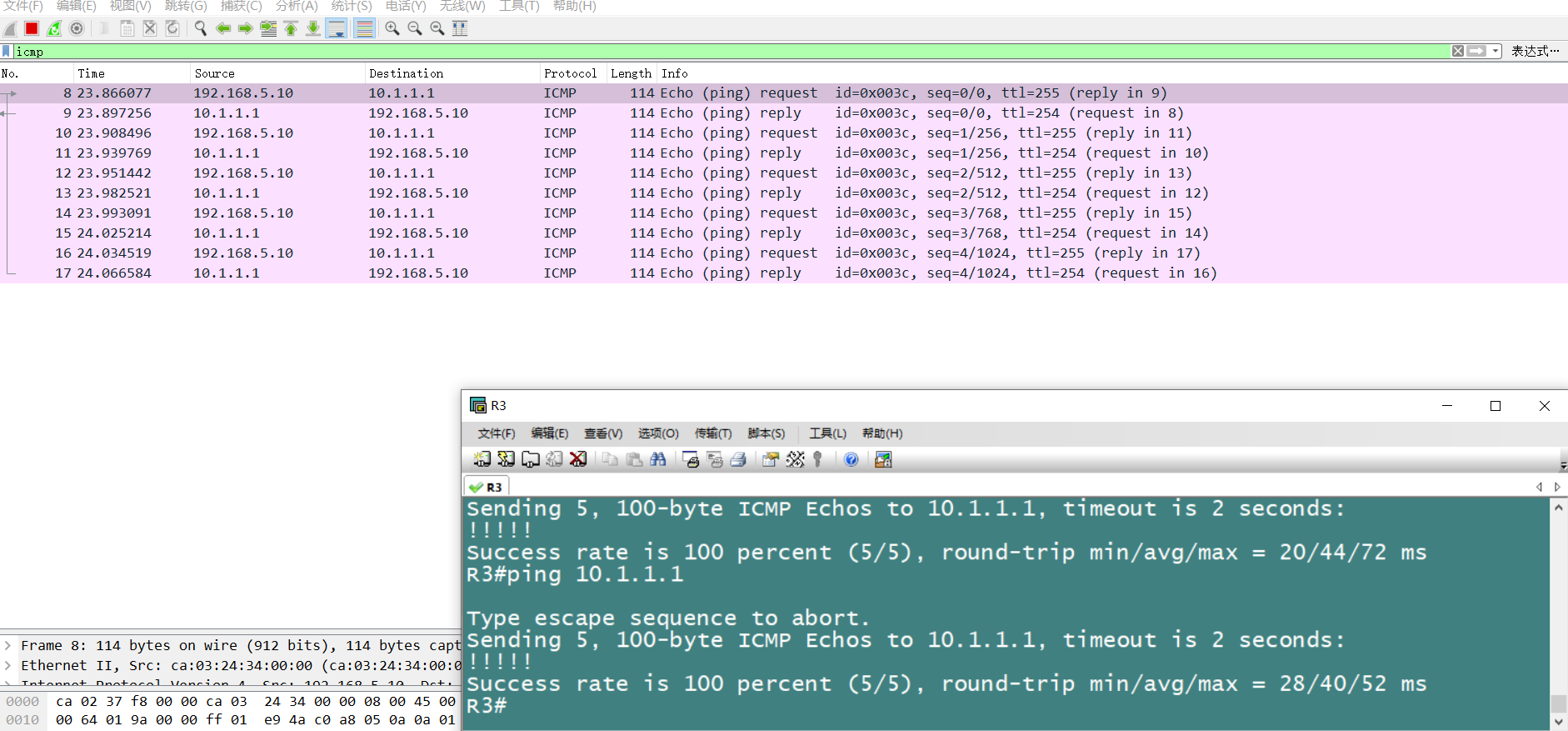Open Wireshark 文件(F) menu
Viewport: 1568px width, 731px height.
[x=23, y=6]
